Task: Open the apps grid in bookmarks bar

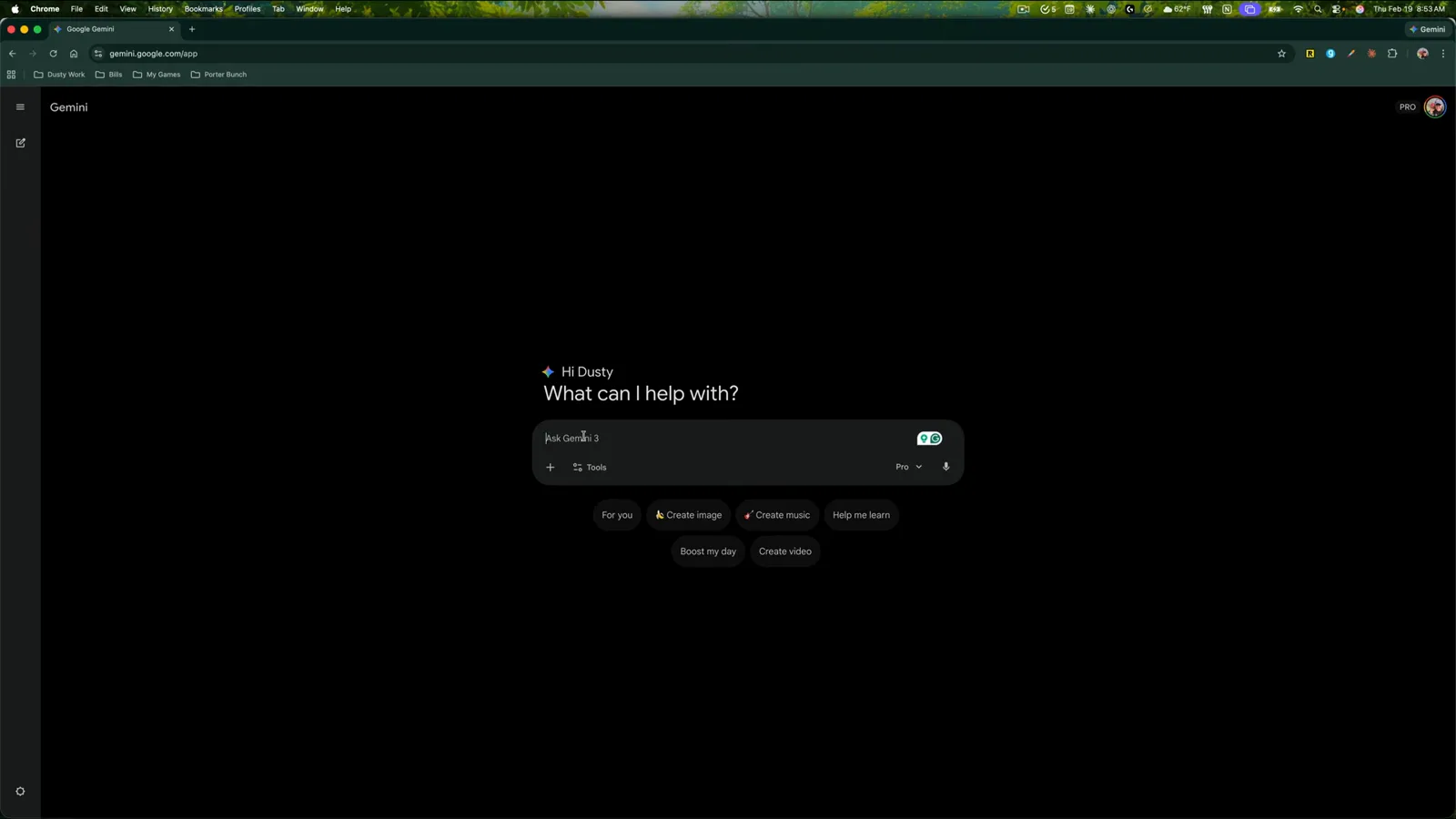Action: click(11, 75)
